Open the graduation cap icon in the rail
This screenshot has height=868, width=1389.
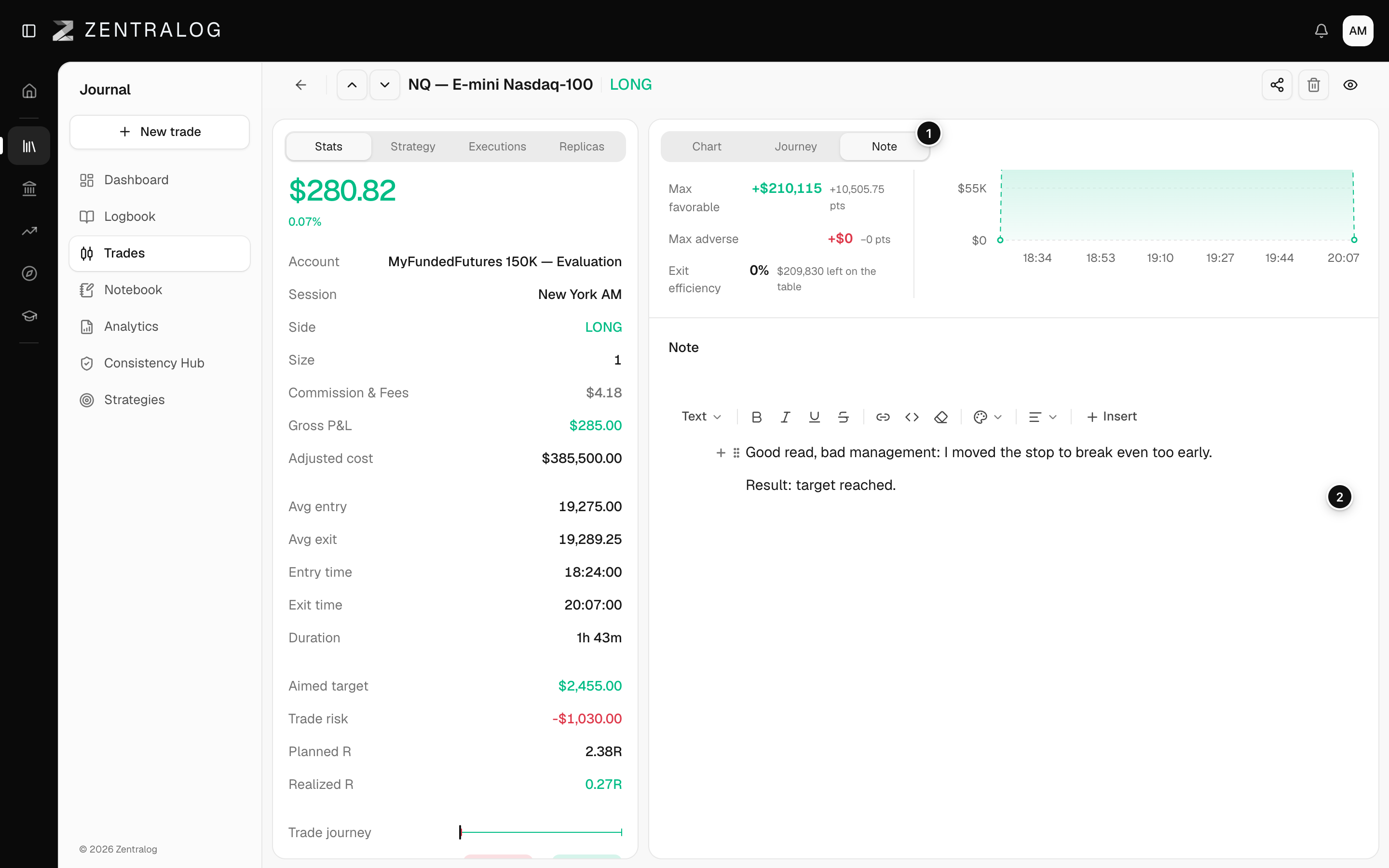(x=29, y=316)
